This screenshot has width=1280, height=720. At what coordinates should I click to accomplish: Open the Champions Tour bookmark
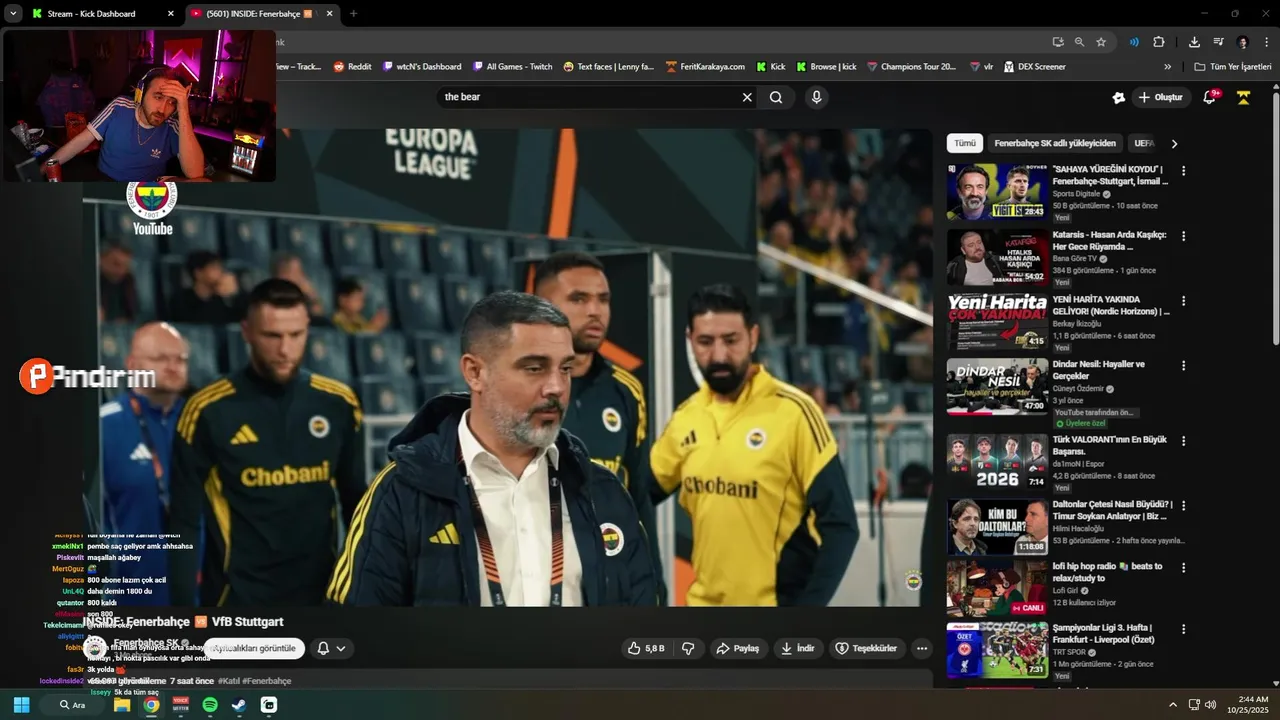click(911, 67)
